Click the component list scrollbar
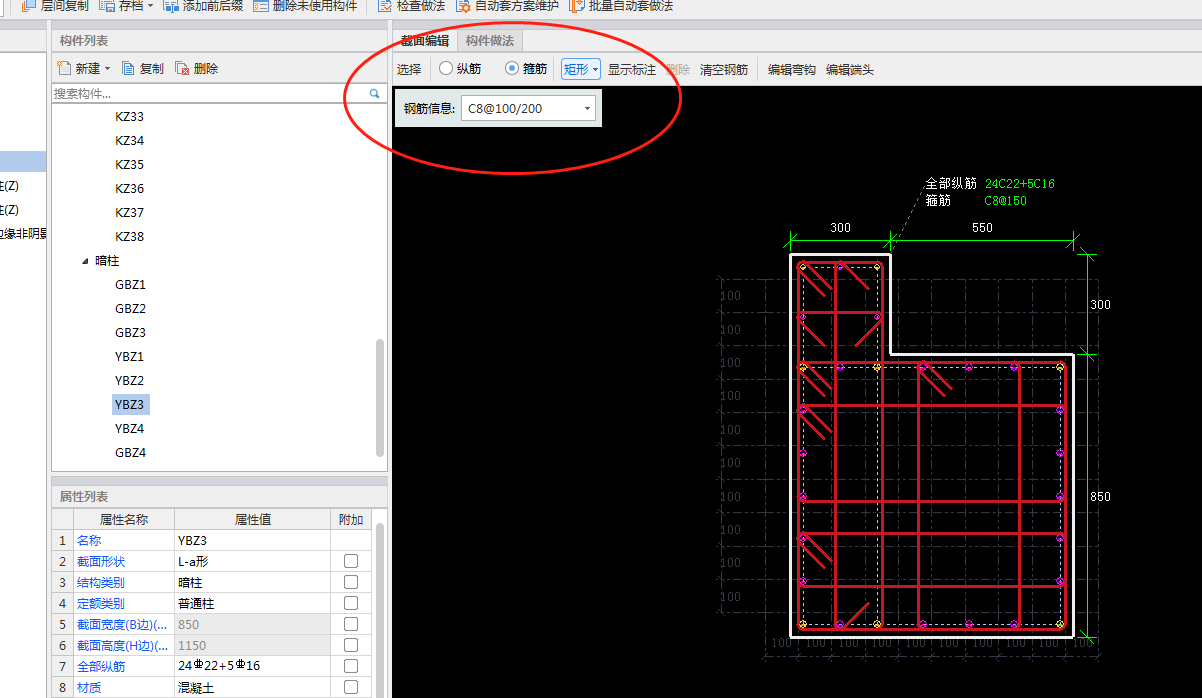This screenshot has height=698, width=1202. [379, 397]
